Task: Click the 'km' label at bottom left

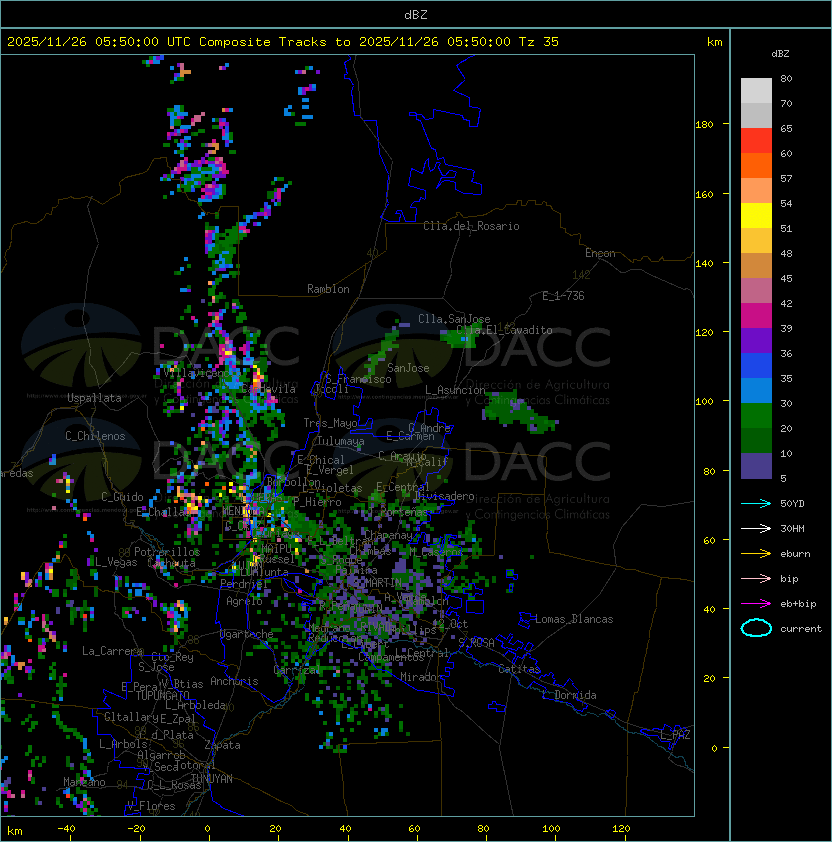Action: click(x=15, y=831)
